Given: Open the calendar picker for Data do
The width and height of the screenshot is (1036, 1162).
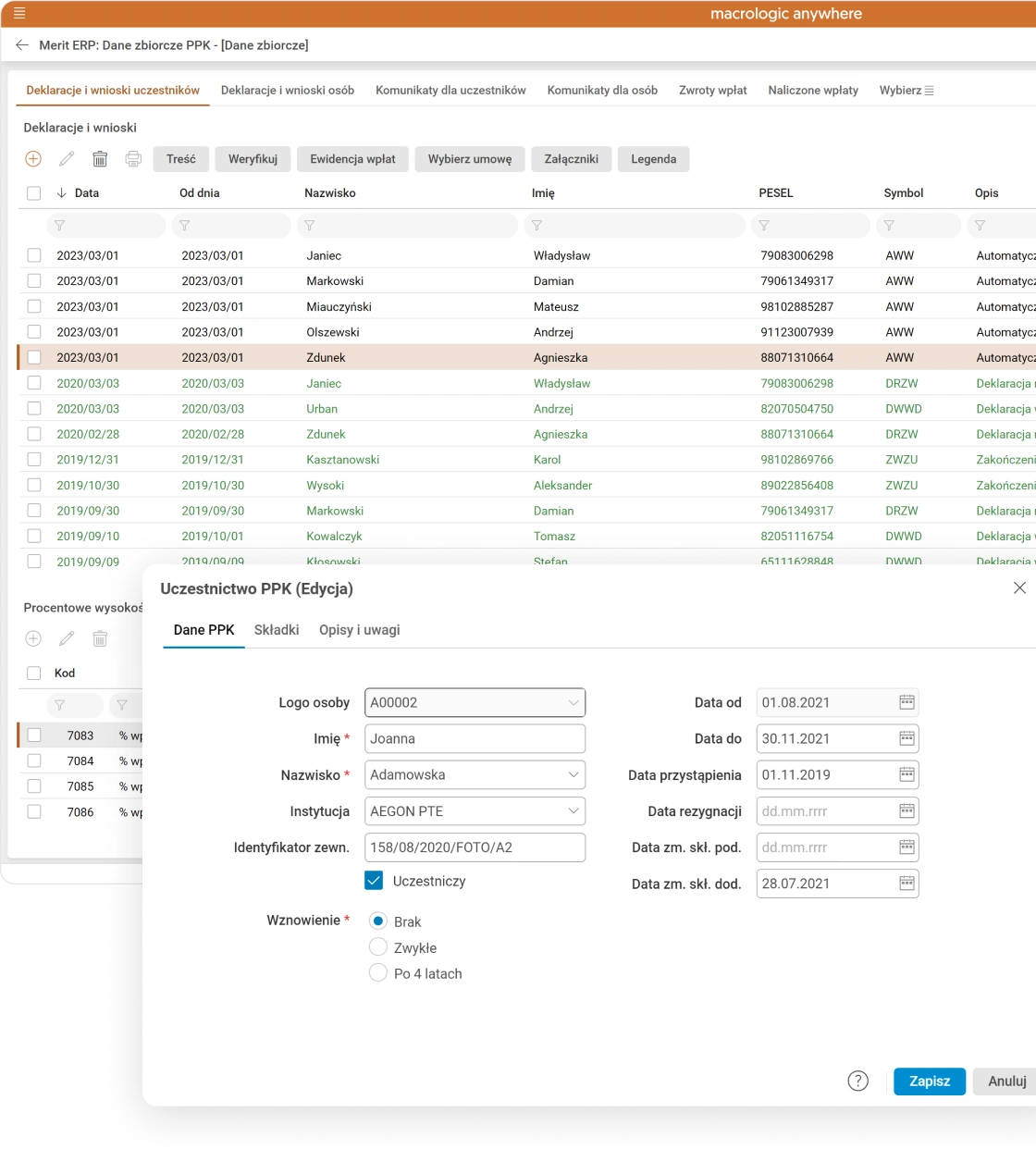Looking at the screenshot, I should 906,738.
